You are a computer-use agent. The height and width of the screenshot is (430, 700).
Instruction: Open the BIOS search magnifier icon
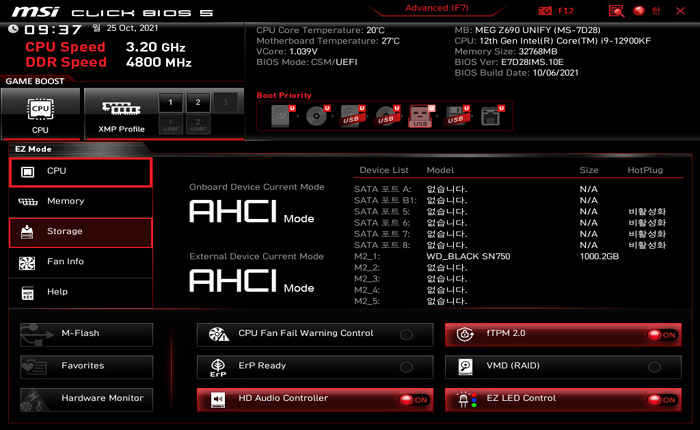(616, 10)
